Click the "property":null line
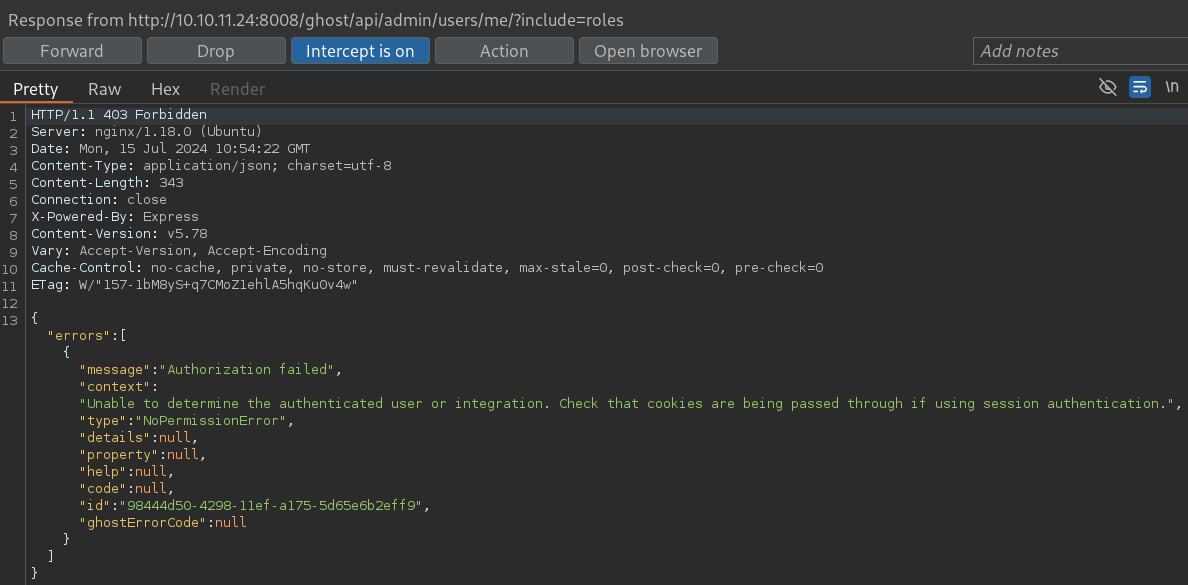The image size is (1188, 585). (x=142, y=455)
